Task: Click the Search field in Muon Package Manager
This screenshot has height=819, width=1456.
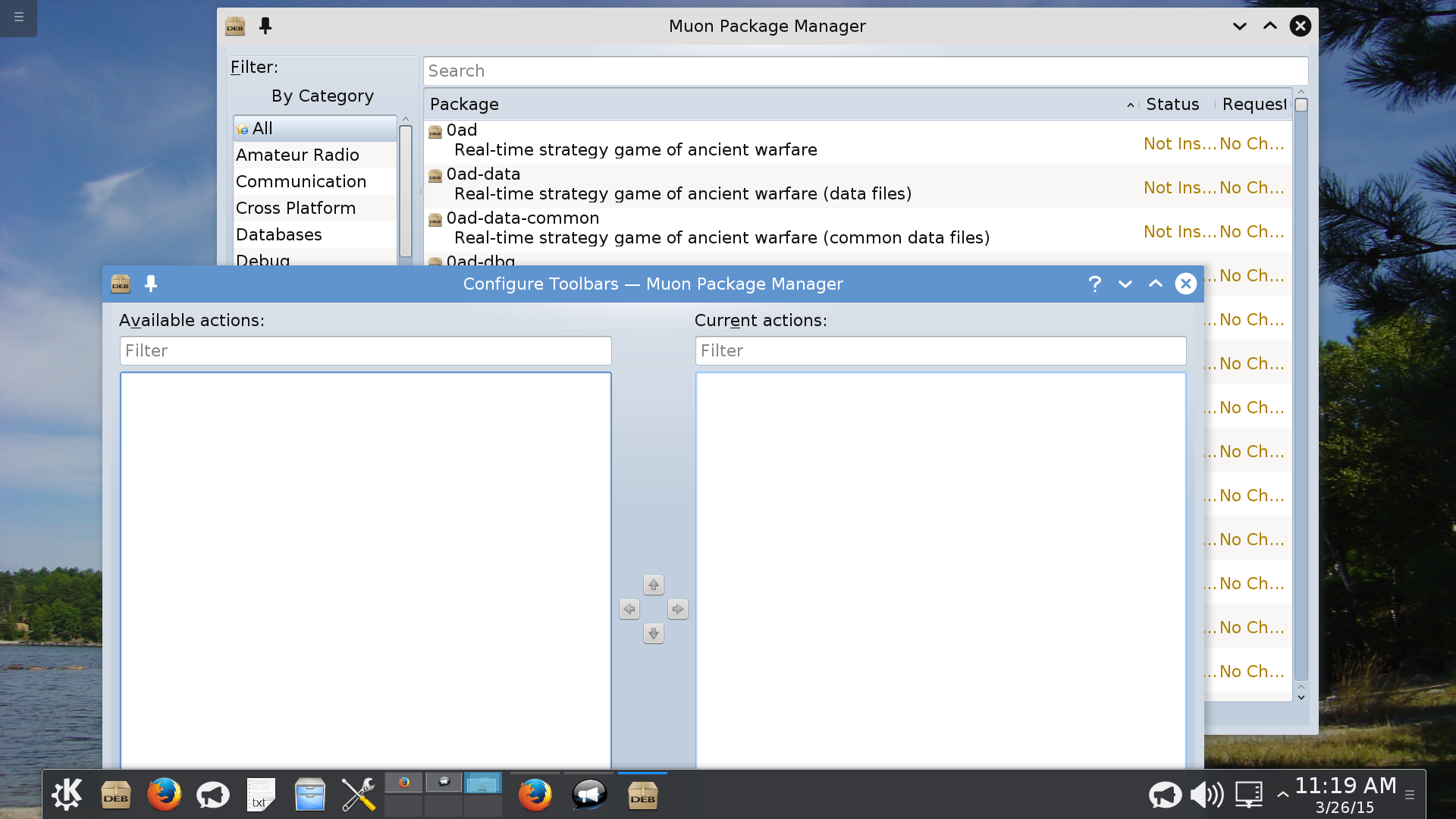Action: (865, 71)
